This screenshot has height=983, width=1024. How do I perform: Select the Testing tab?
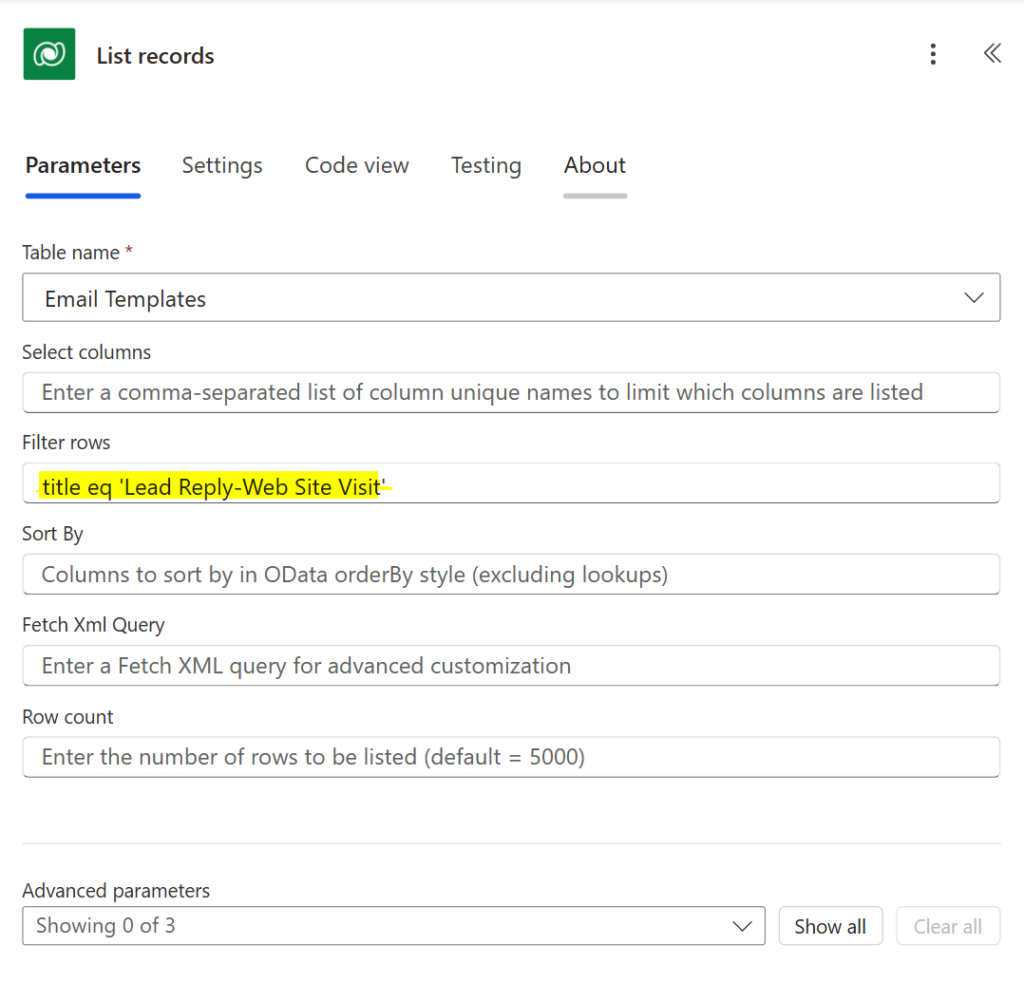pyautogui.click(x=486, y=166)
